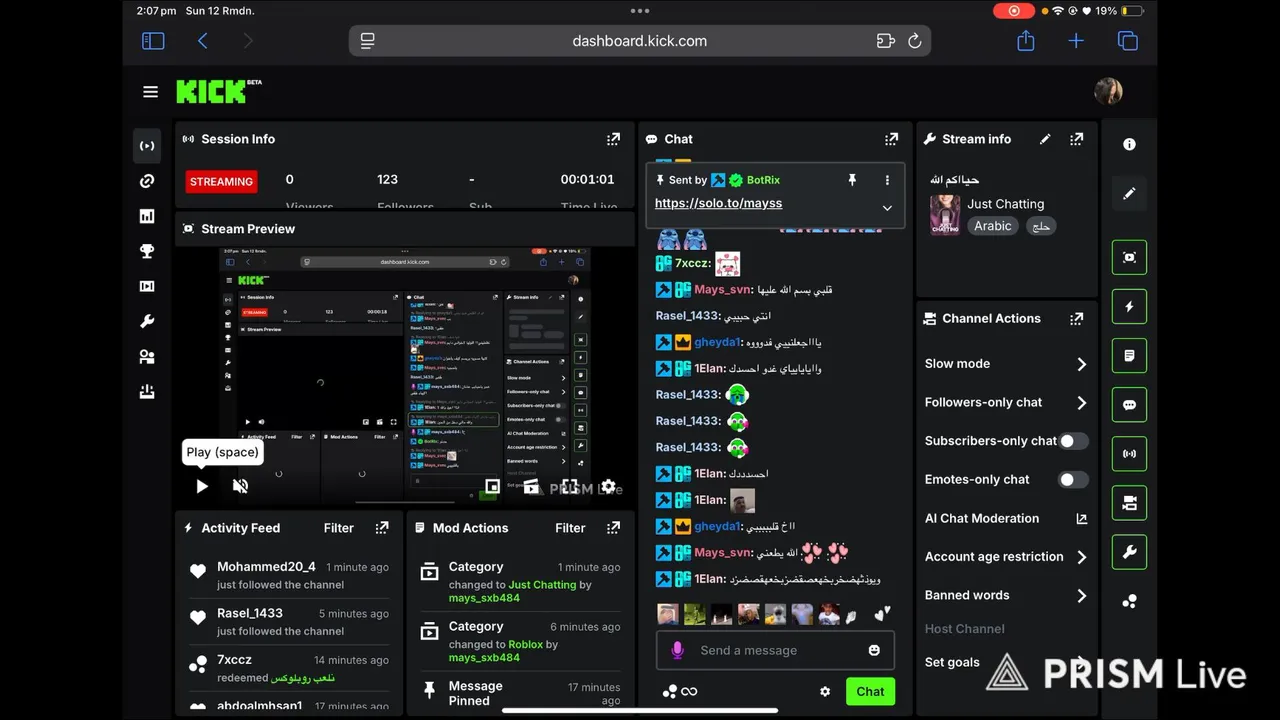1280x720 pixels.
Task: Click the edit pencil in right toolbar
Action: click(1129, 193)
